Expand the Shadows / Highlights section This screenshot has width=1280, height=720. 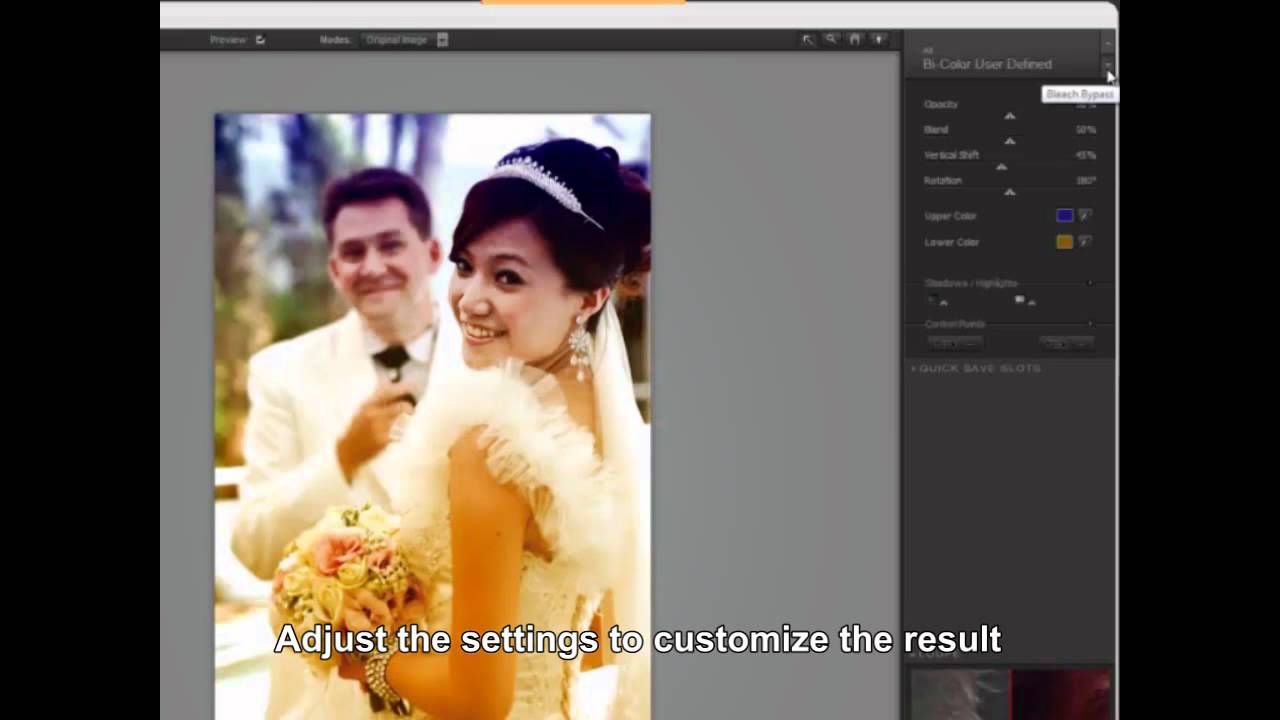(x=1090, y=284)
